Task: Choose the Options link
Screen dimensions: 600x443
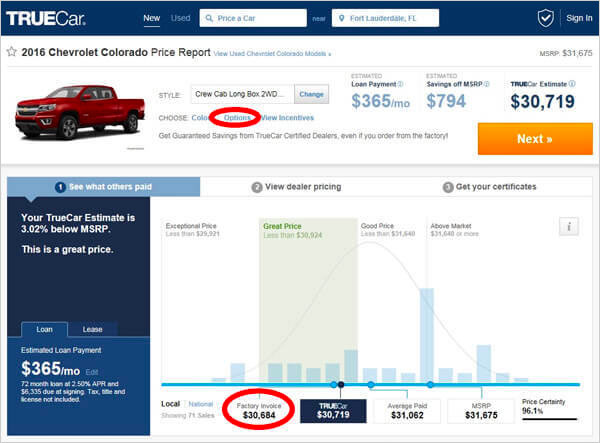Action: 237,118
